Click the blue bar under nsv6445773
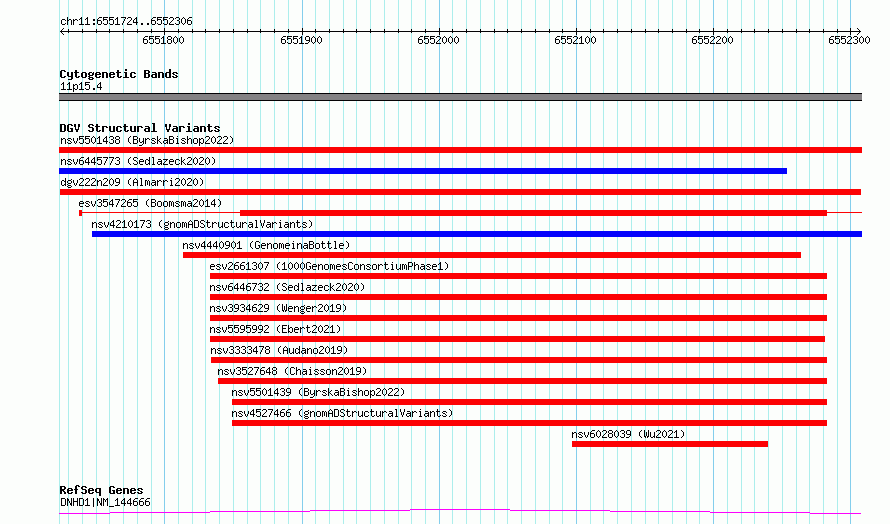Screen dimensions: 890x524 click(423, 171)
